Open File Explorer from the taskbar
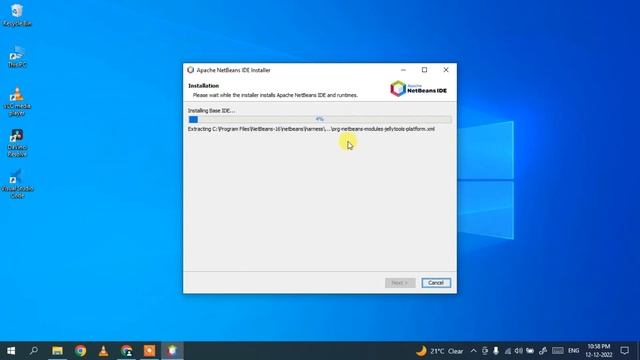 pos(57,351)
